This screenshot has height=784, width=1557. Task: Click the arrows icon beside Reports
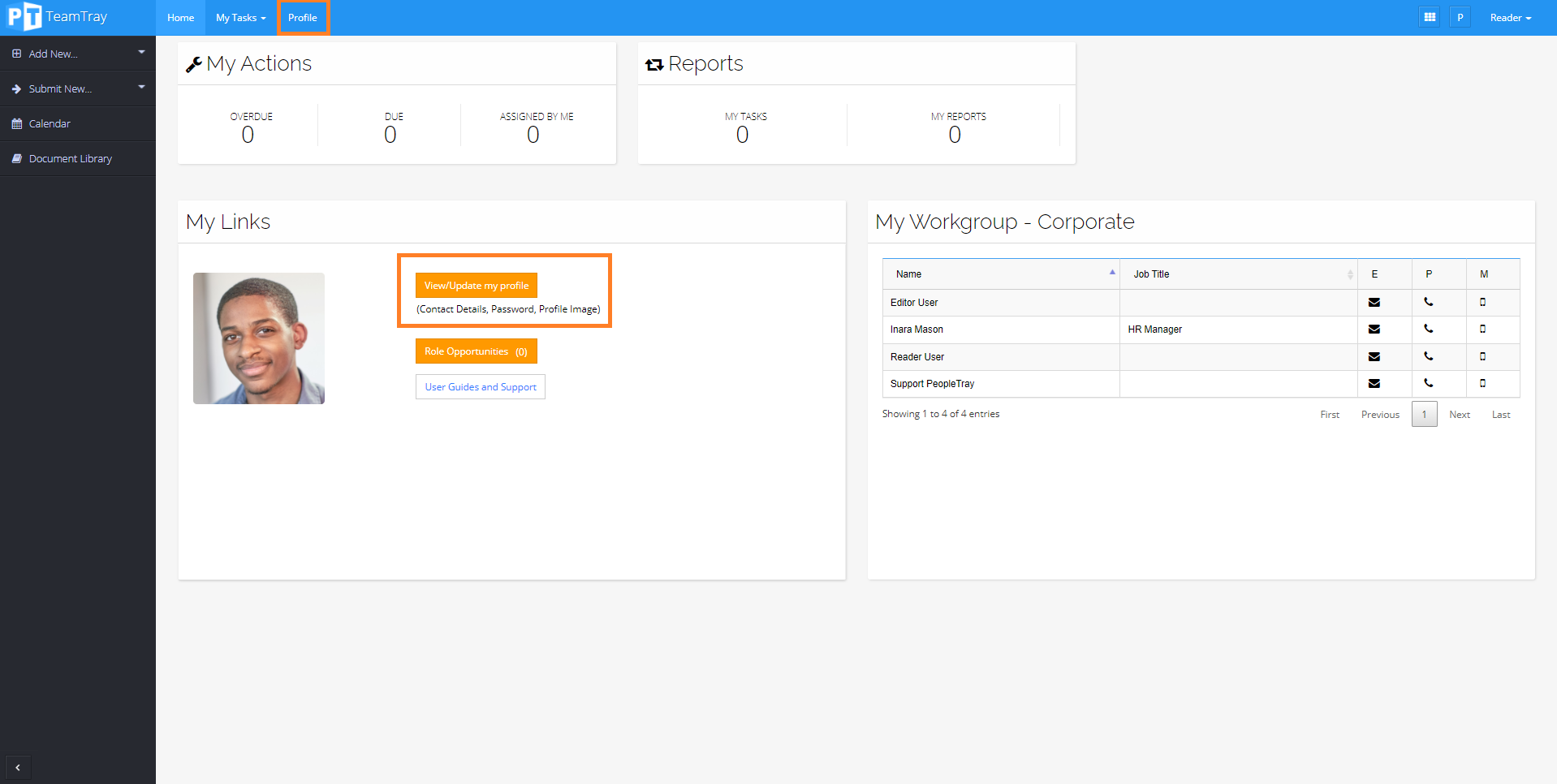coord(654,63)
